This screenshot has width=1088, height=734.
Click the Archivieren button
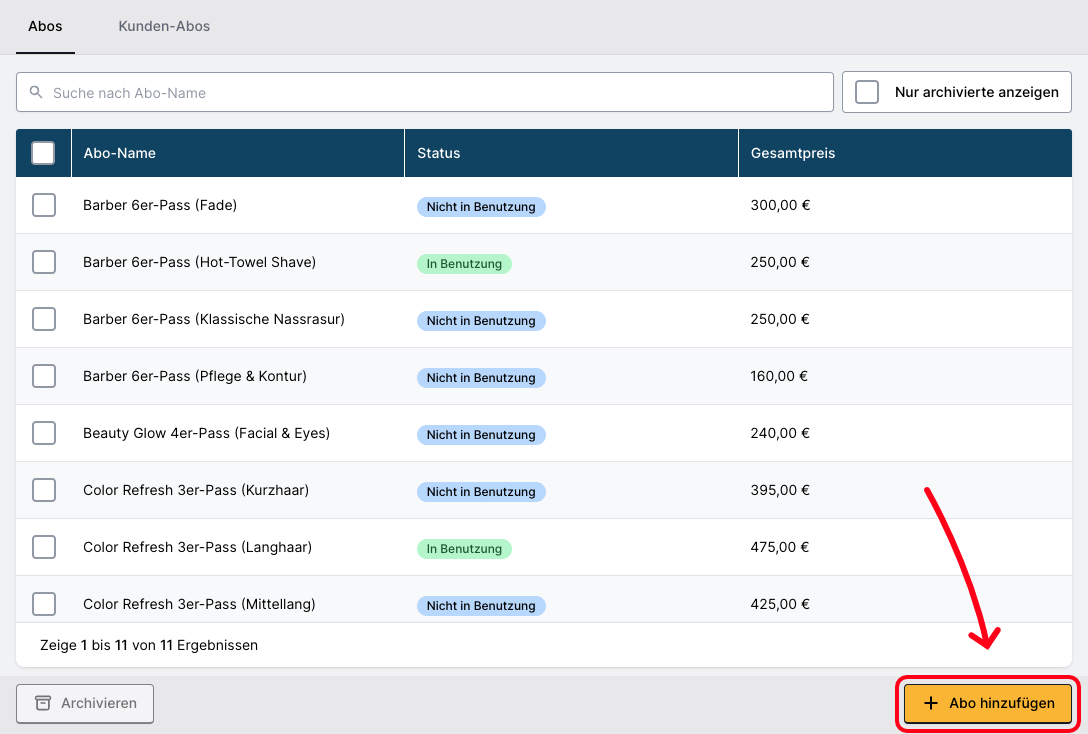pyautogui.click(x=85, y=703)
